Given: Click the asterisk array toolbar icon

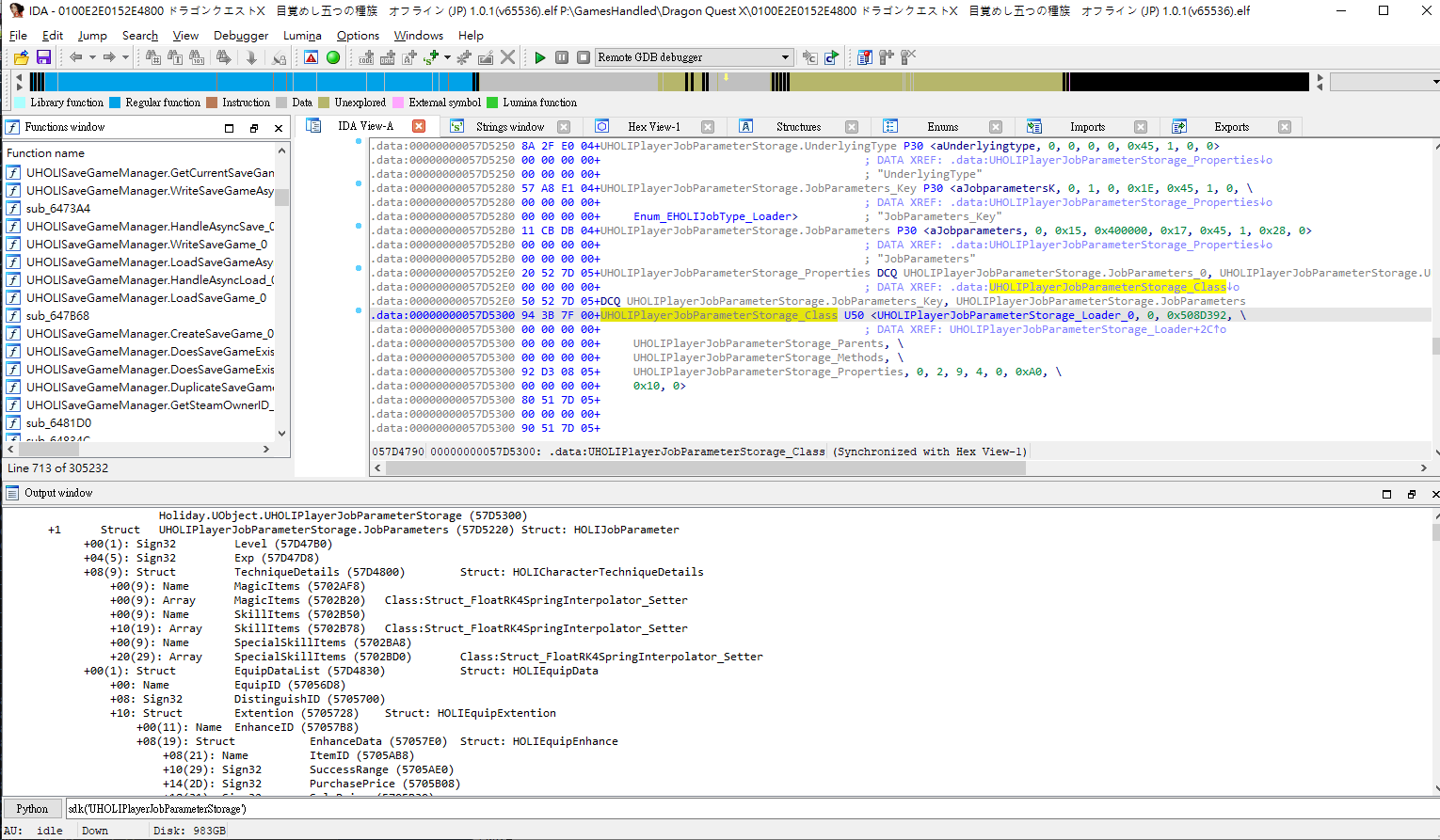Looking at the screenshot, I should click(464, 57).
